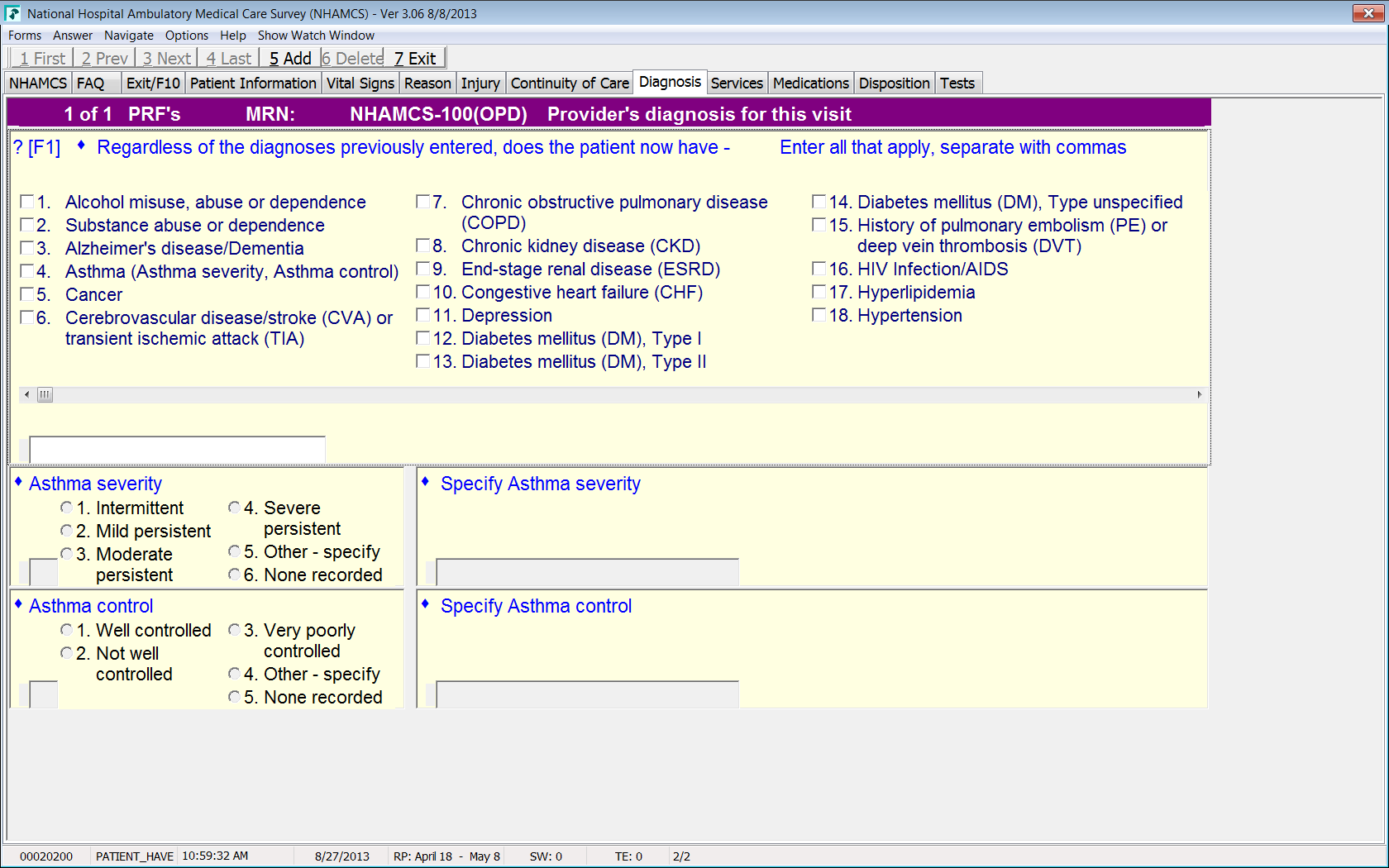This screenshot has width=1389, height=868.
Task: Open the Help menu
Action: click(233, 36)
